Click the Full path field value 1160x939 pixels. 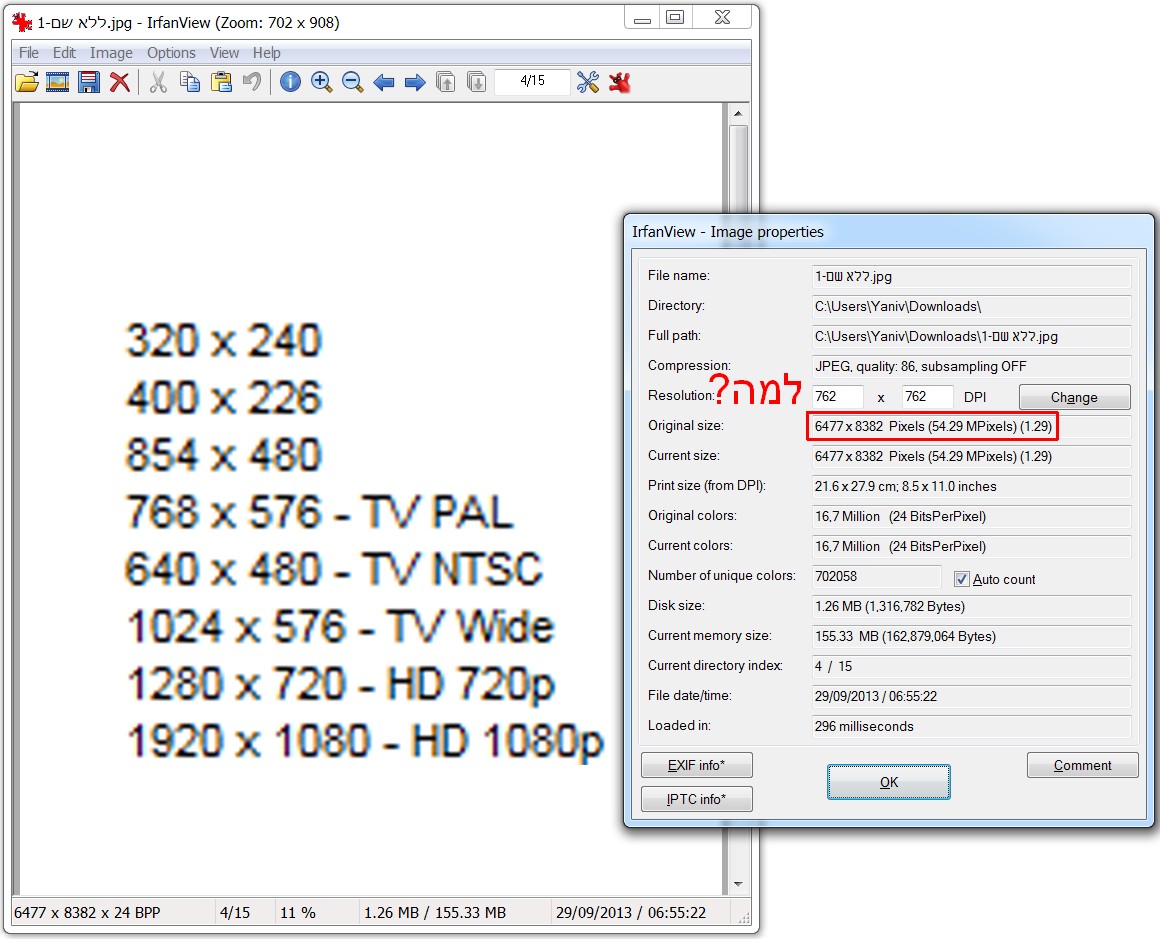[x=971, y=337]
